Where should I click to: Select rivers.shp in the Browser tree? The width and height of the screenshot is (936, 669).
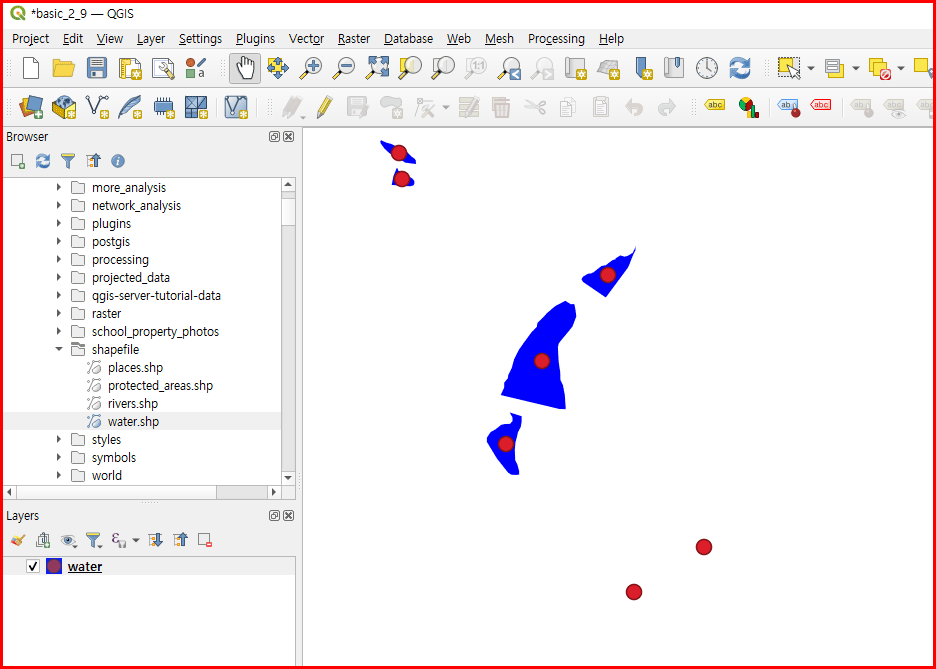(x=133, y=403)
